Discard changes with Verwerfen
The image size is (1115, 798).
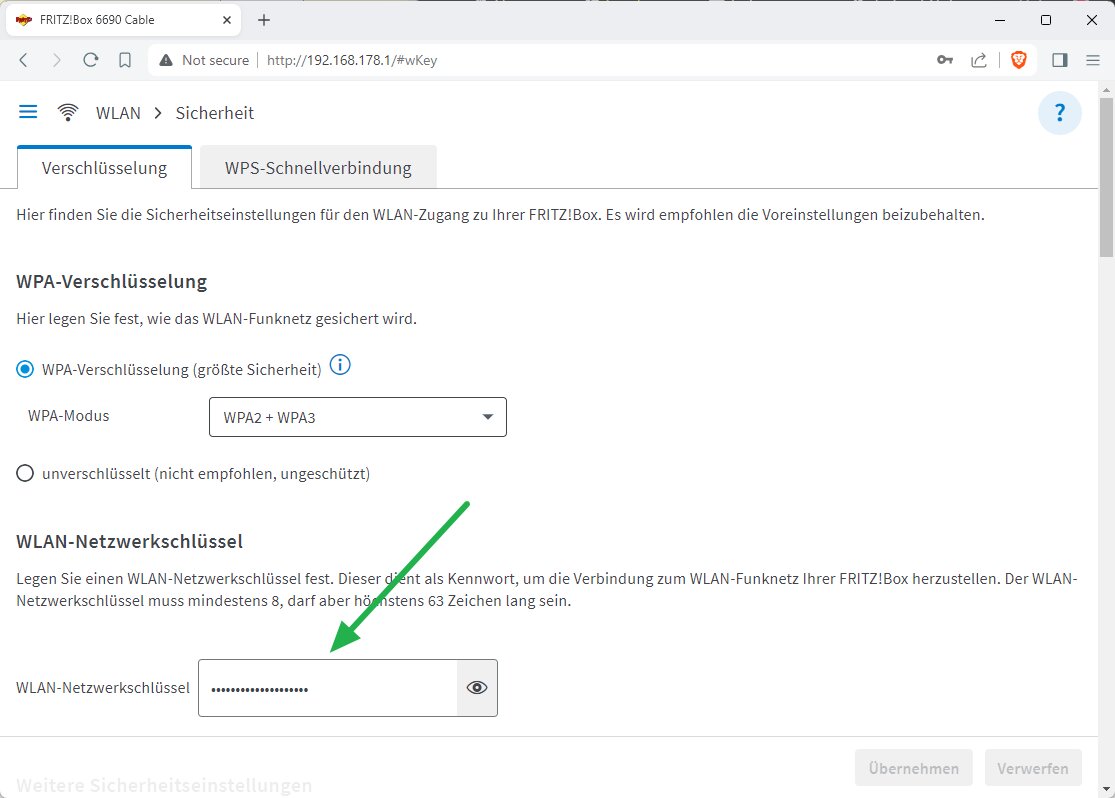(x=1033, y=767)
